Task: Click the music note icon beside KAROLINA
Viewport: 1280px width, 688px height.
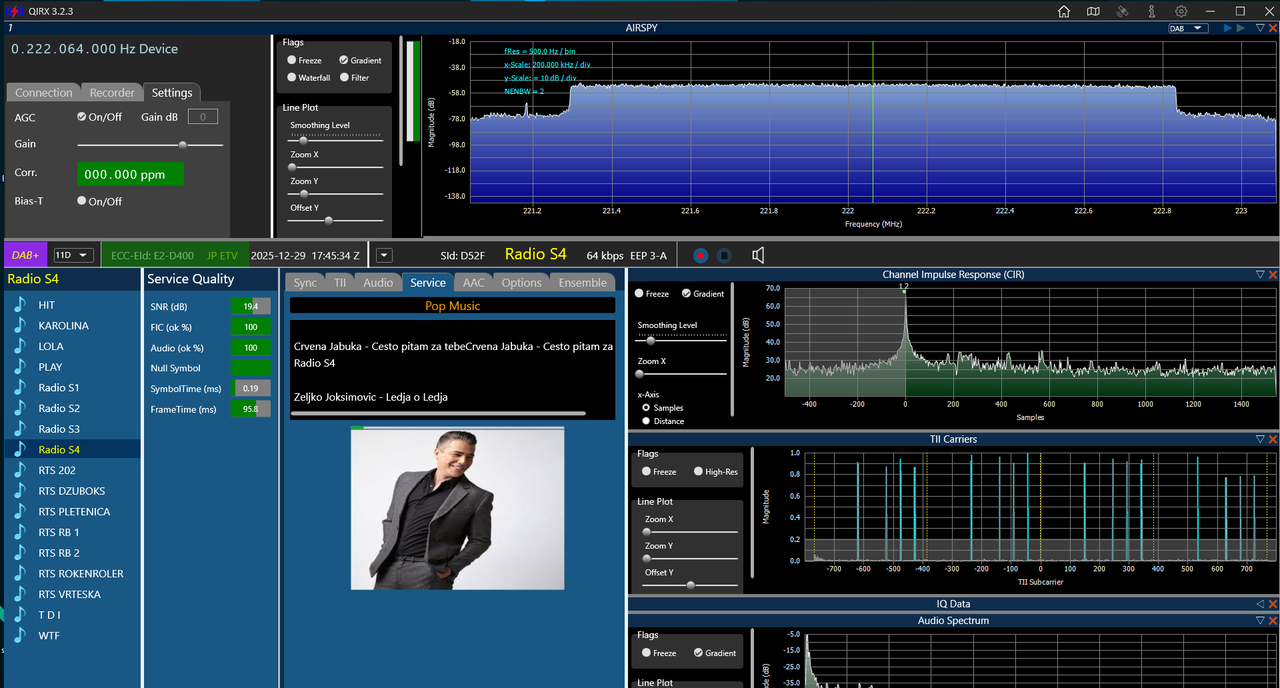Action: pos(20,325)
